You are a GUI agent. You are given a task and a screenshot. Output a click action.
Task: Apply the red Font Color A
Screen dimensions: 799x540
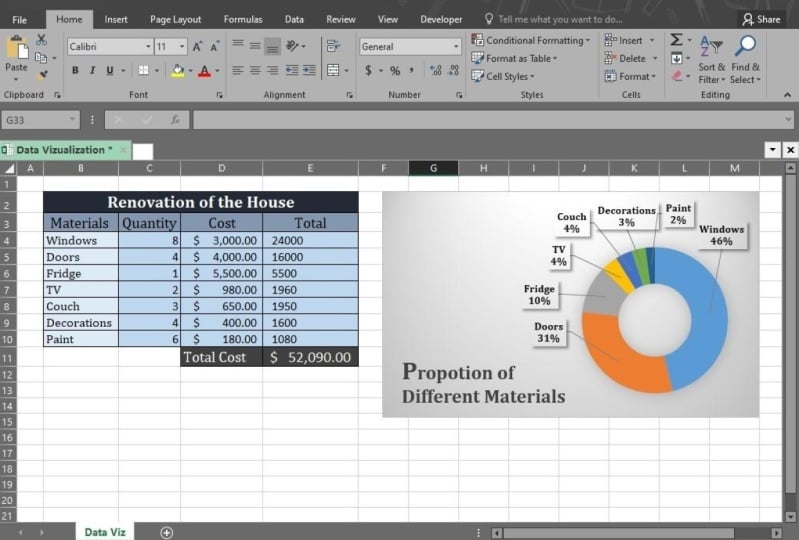pos(204,70)
